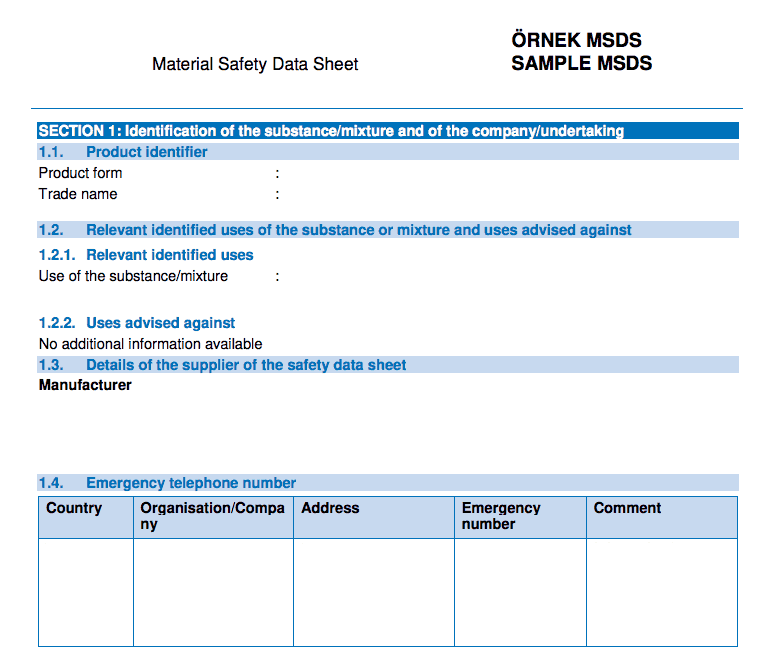Screen dimensions: 776x670
Task: Click the empty cell under Comment
Action: pyautogui.click(x=662, y=592)
